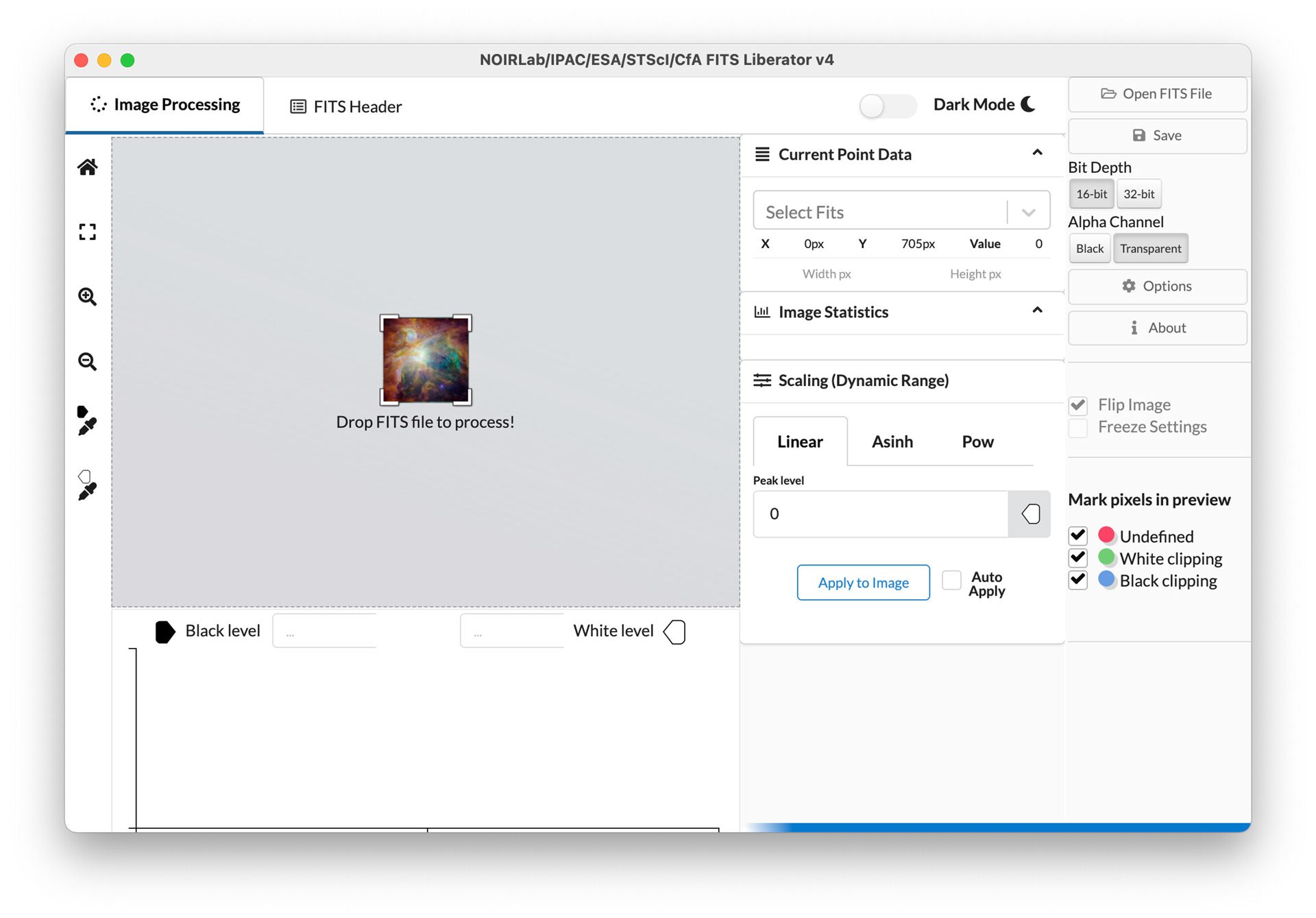1316x918 pixels.
Task: Set alpha channel to Transparent
Action: click(x=1150, y=248)
